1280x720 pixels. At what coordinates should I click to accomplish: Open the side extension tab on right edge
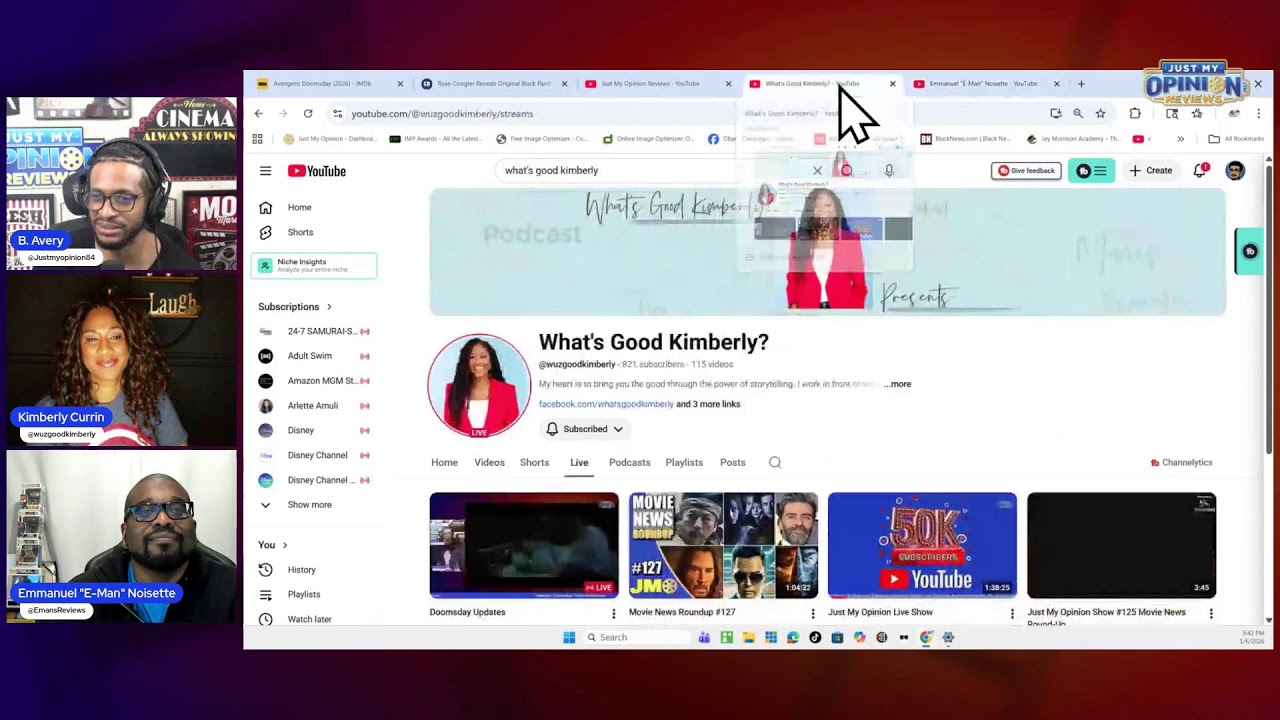(1249, 252)
